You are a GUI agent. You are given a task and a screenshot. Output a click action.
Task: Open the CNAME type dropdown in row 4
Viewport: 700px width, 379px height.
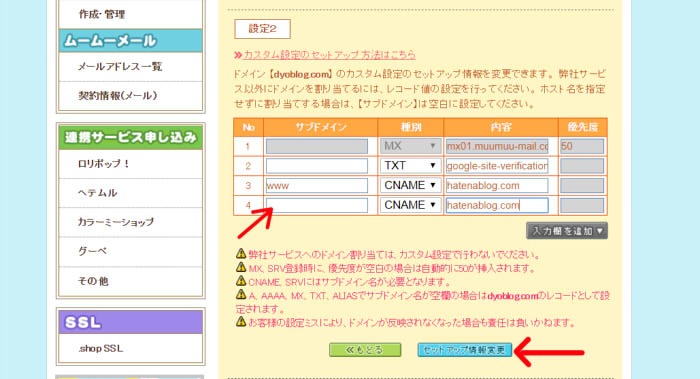coord(410,205)
